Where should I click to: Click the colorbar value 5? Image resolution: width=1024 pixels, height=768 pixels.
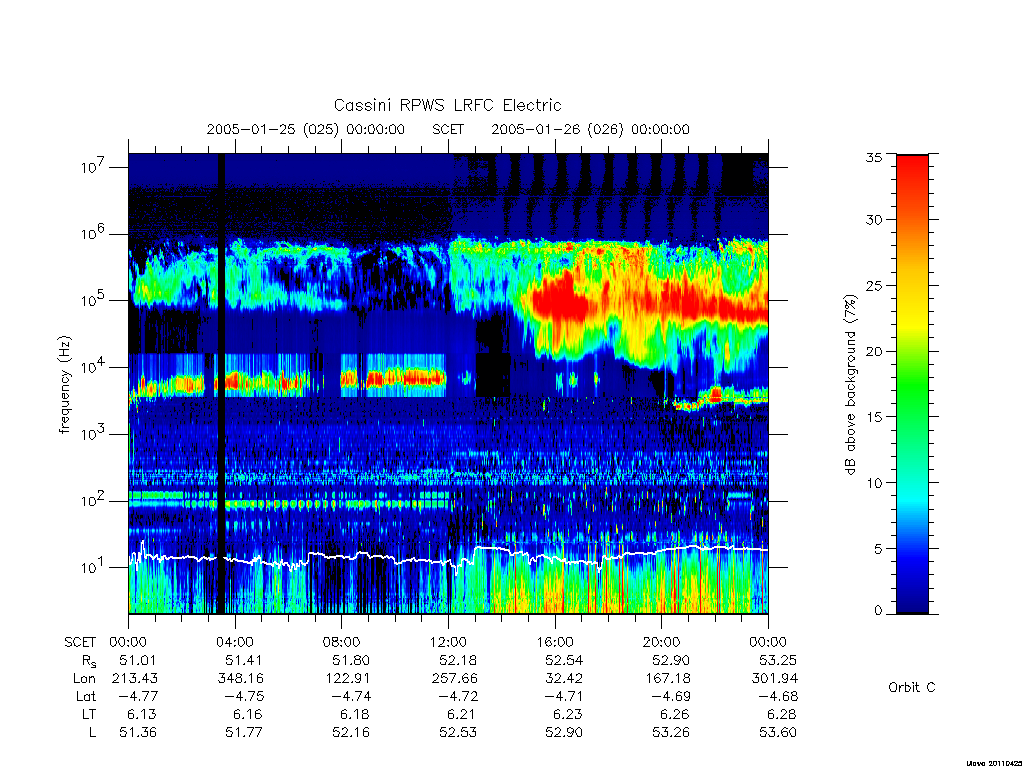coord(878,549)
